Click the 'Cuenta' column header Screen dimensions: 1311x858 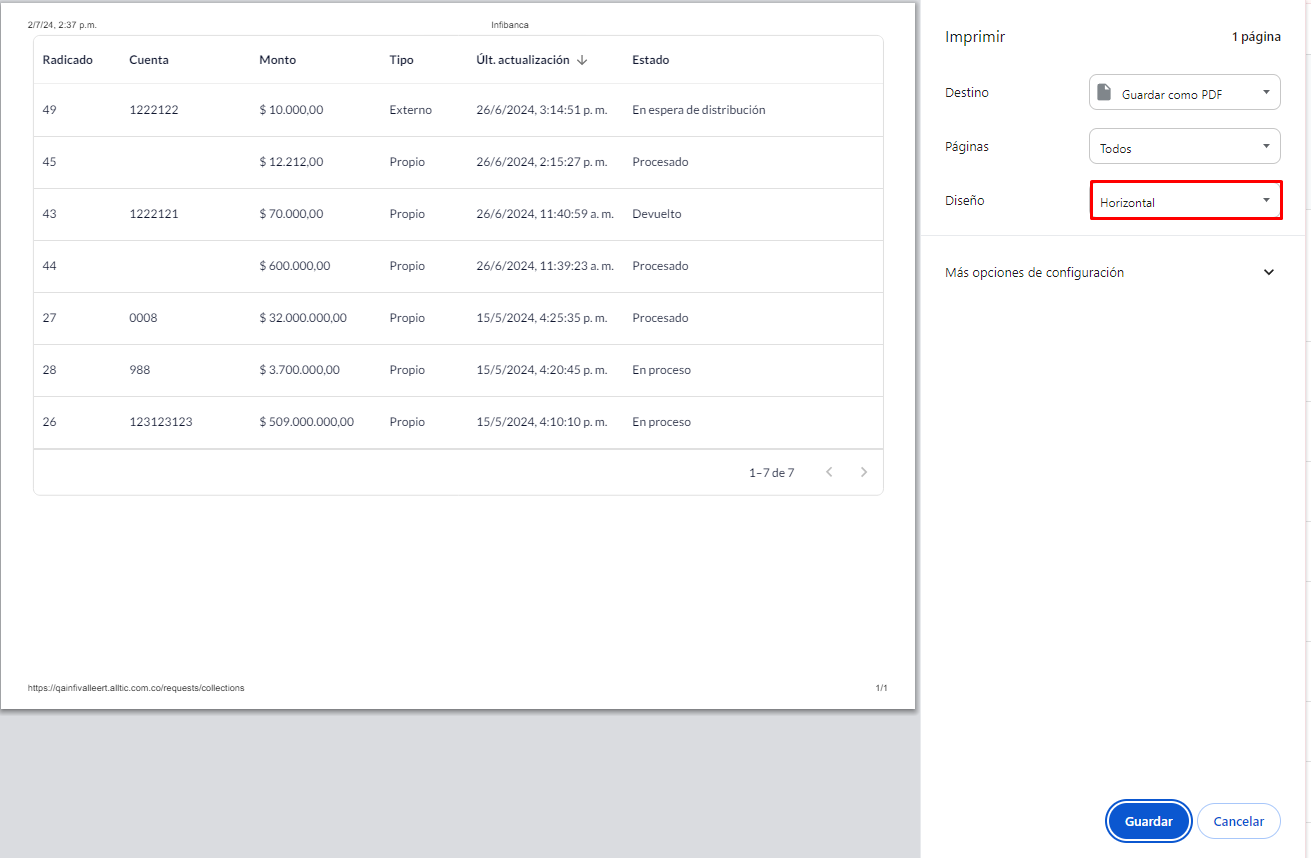pos(149,60)
